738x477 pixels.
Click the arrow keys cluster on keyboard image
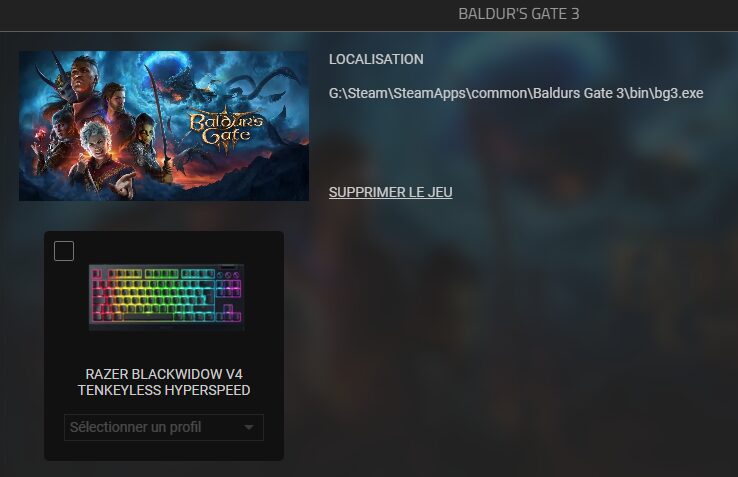228,314
